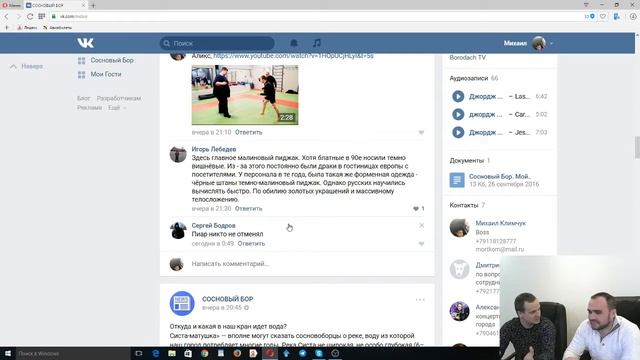This screenshot has width=640, height=360.
Task: Play the 2:28 video thumbnail
Action: tap(245, 95)
